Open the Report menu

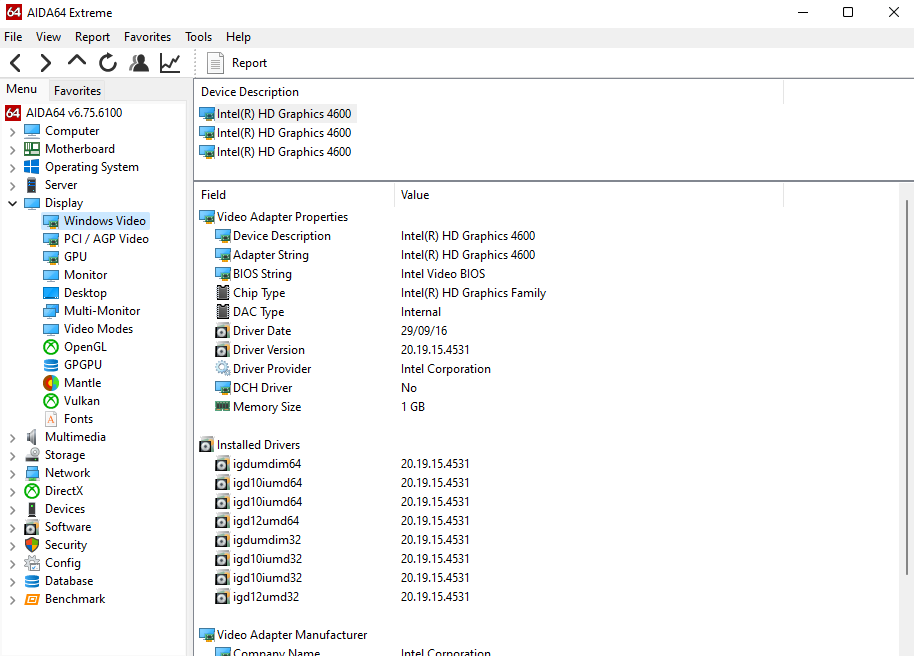[x=92, y=37]
